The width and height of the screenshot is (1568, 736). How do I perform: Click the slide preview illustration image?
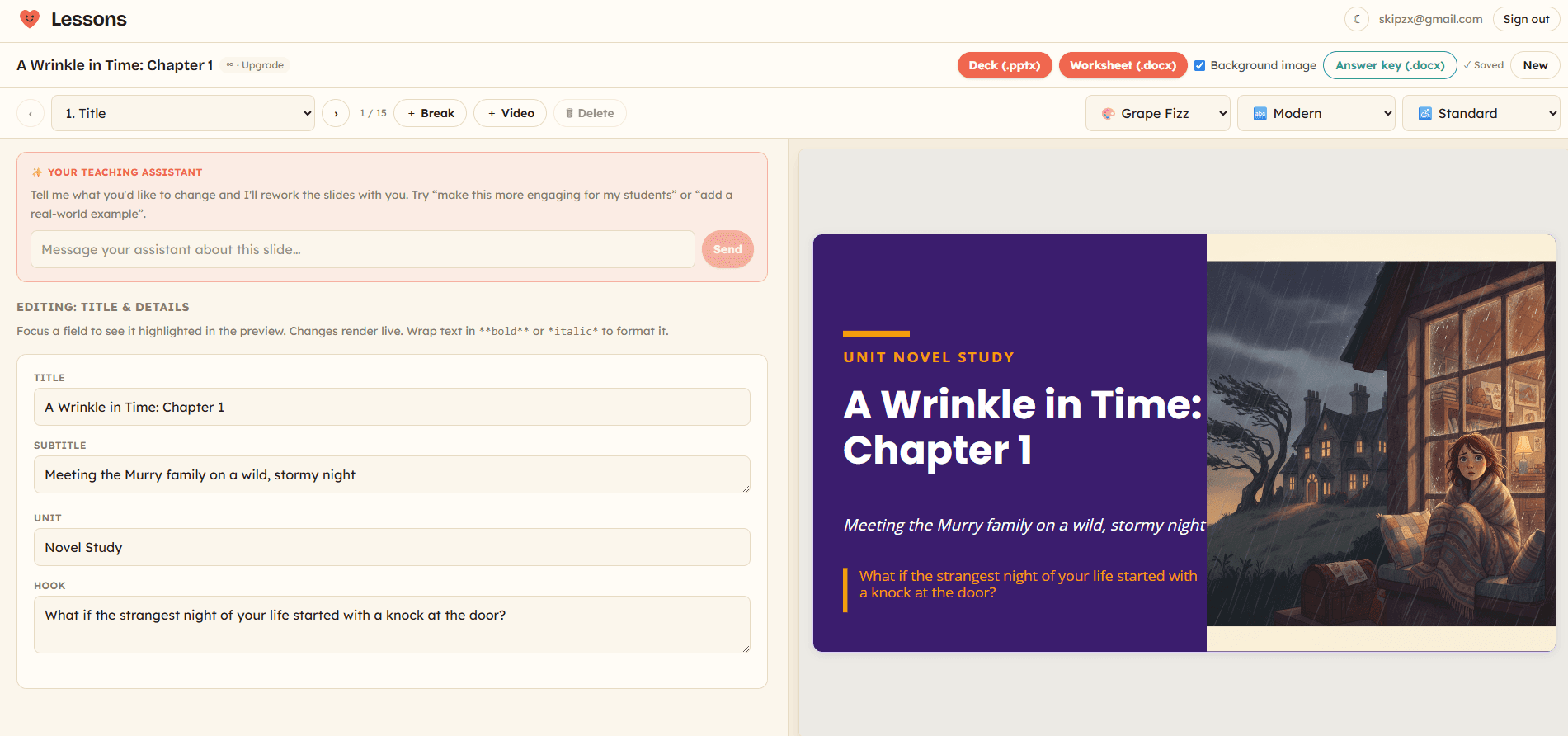(x=1381, y=444)
